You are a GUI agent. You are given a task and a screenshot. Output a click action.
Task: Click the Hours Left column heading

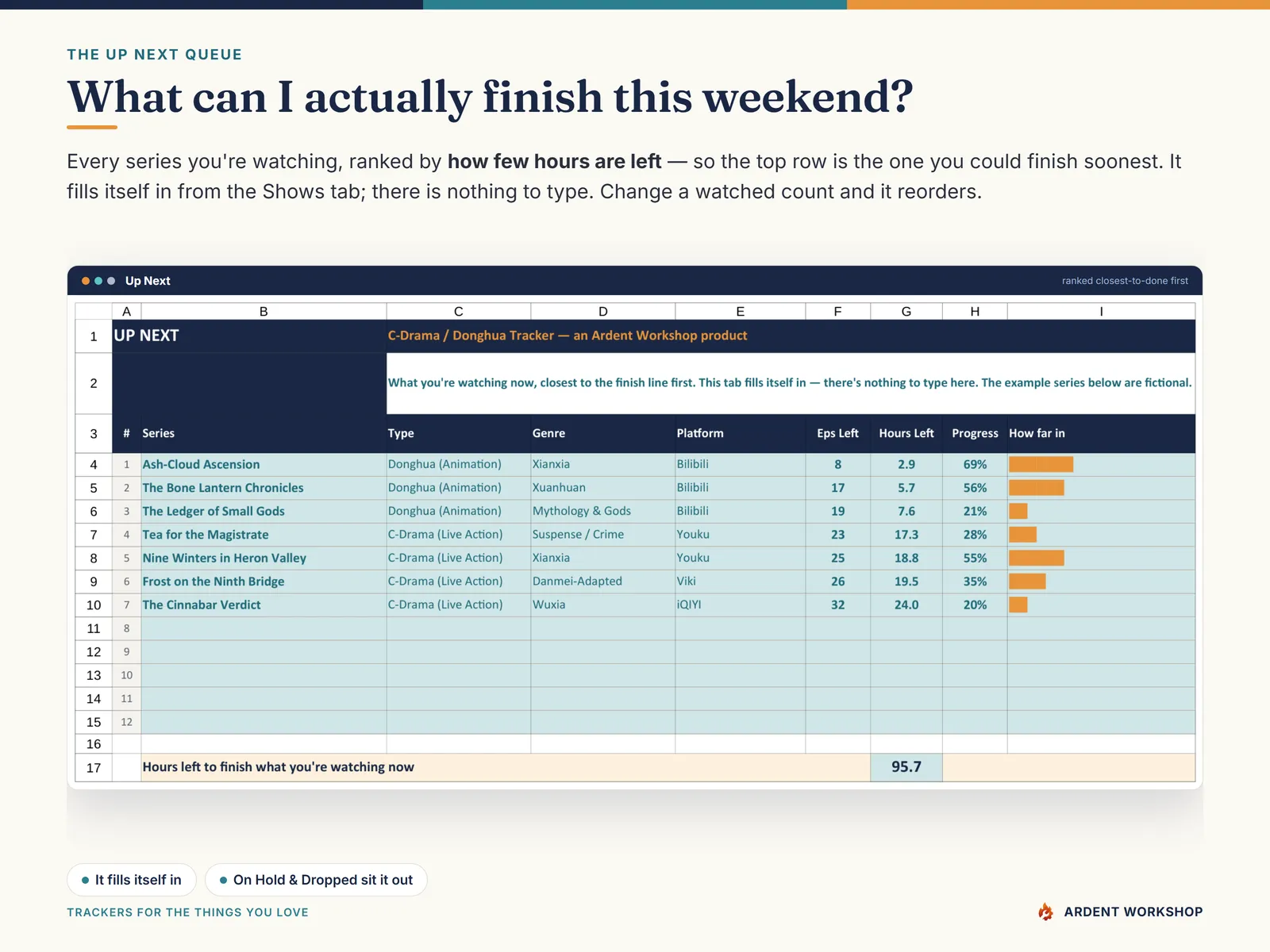coord(906,433)
